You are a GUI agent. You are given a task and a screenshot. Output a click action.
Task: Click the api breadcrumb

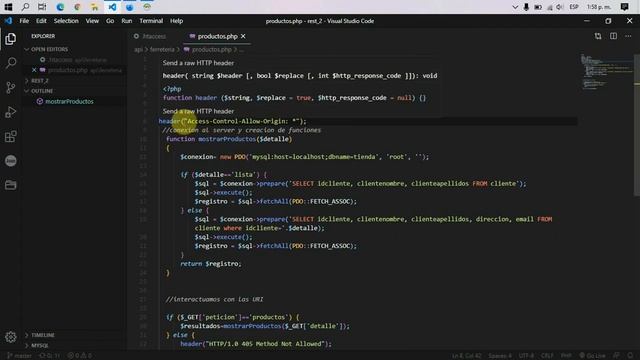[138, 49]
